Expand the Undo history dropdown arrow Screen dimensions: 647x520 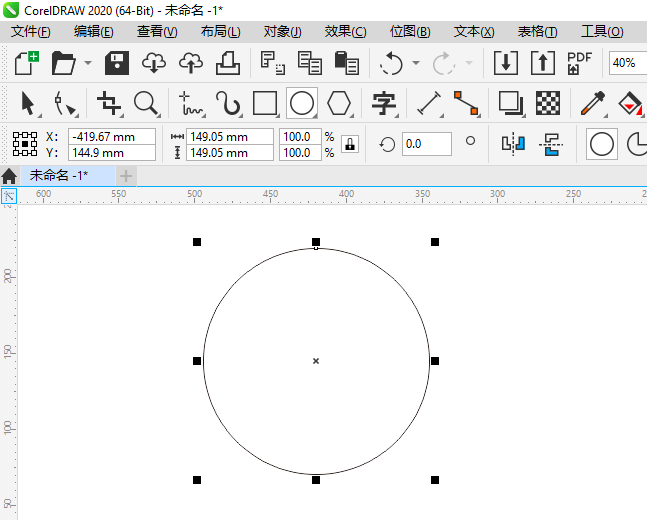coord(416,63)
